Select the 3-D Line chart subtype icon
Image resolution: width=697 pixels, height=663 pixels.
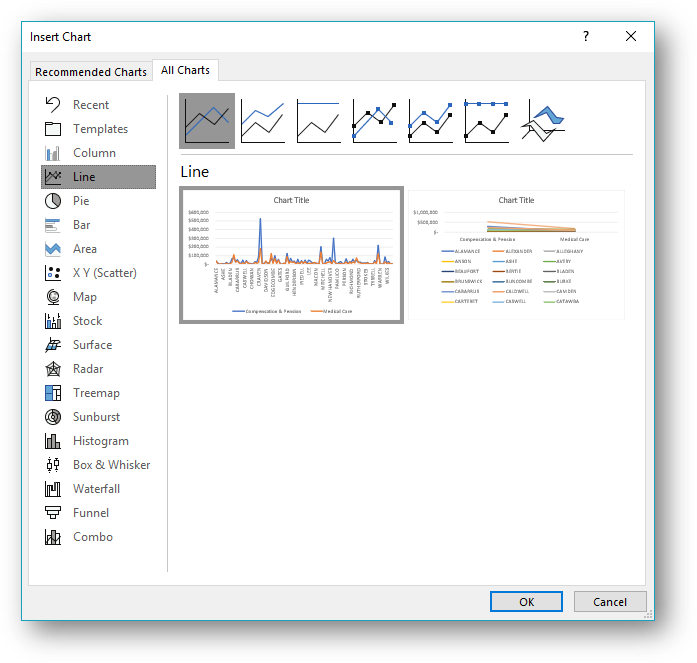543,121
